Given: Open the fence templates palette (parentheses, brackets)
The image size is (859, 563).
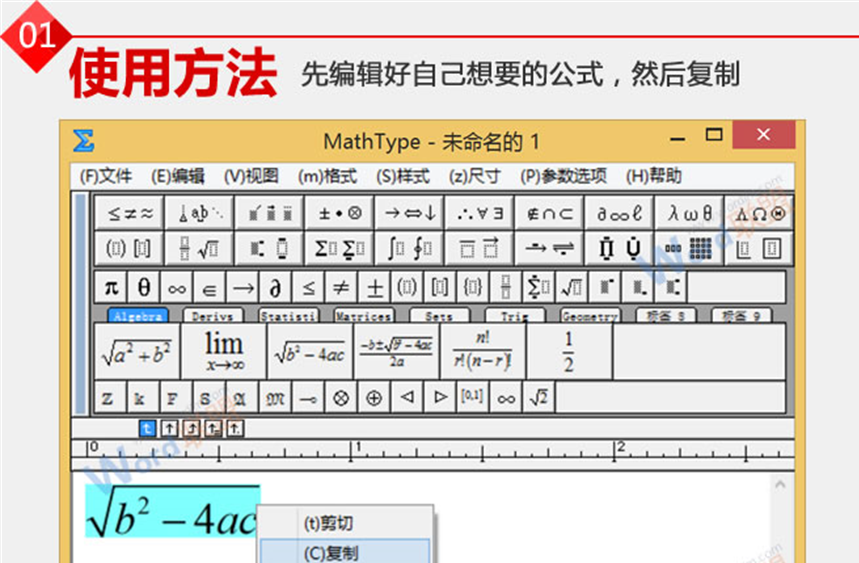Looking at the screenshot, I should [129, 248].
